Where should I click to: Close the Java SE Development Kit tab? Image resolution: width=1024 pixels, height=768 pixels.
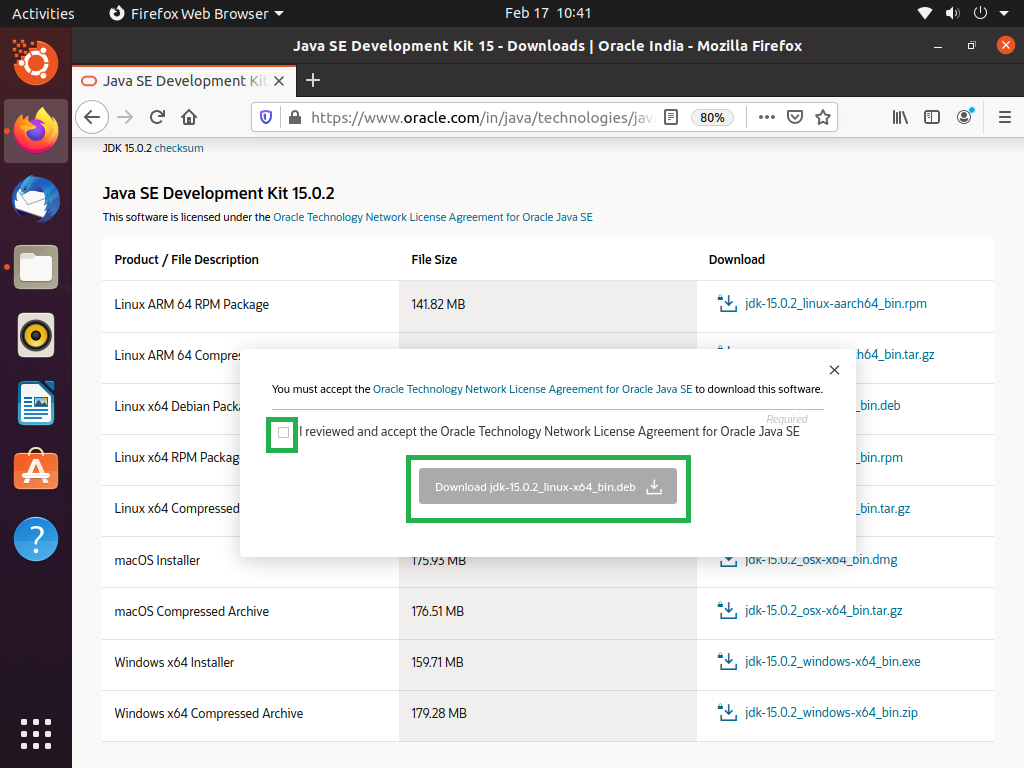279,81
